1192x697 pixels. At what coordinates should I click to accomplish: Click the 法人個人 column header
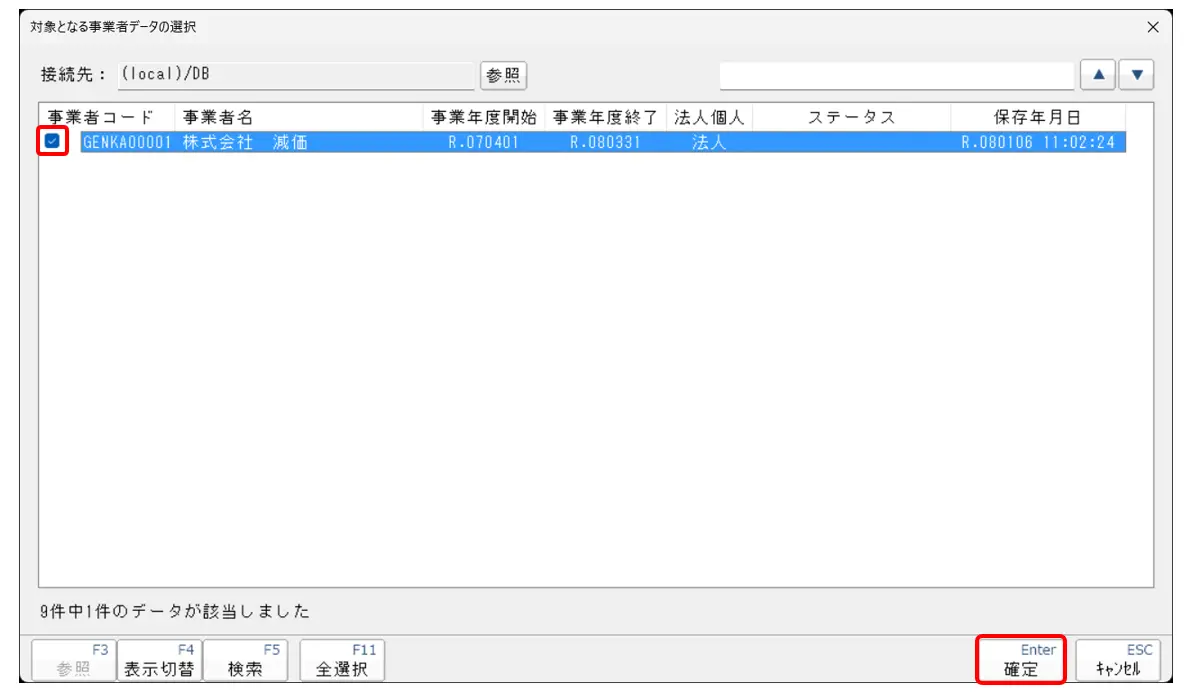(x=709, y=117)
